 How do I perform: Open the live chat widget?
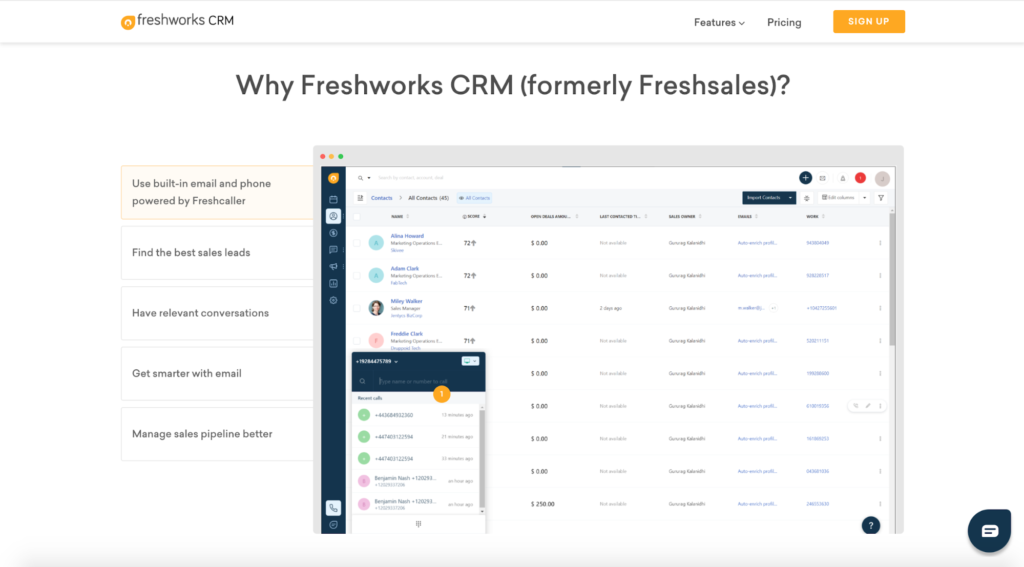pyautogui.click(x=989, y=530)
